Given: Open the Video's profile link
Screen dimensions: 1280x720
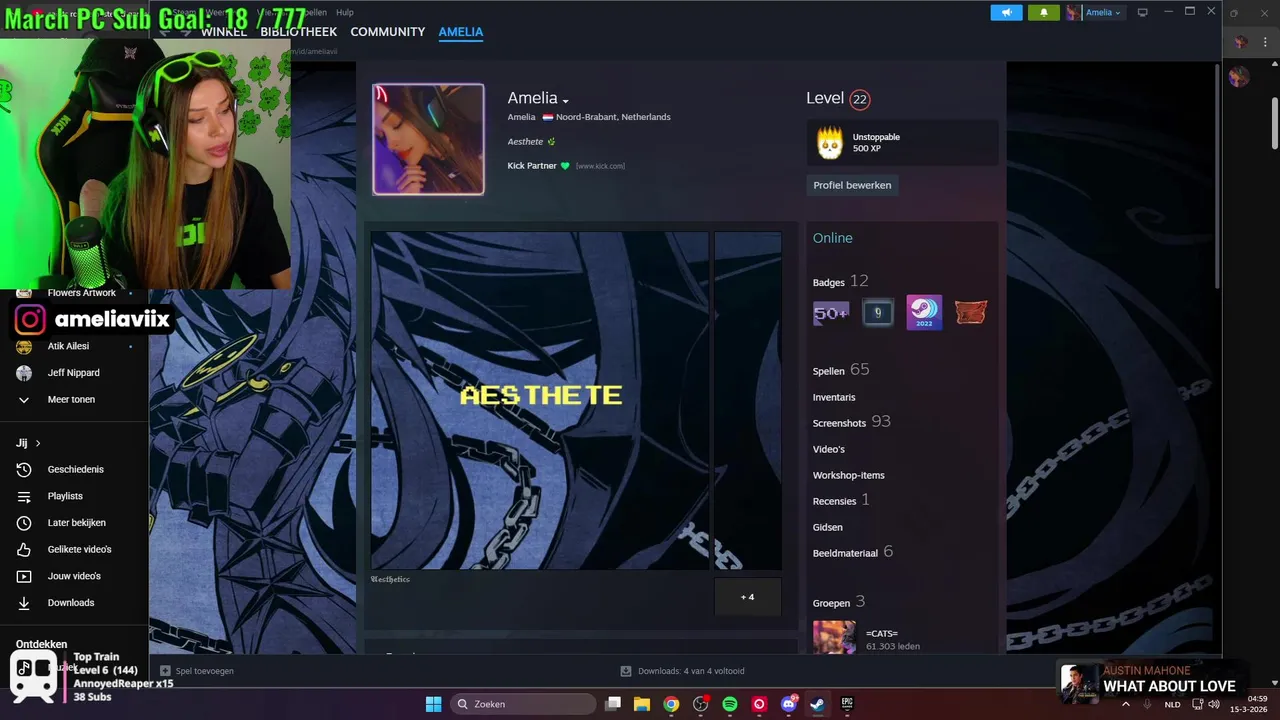Looking at the screenshot, I should pyautogui.click(x=829, y=449).
